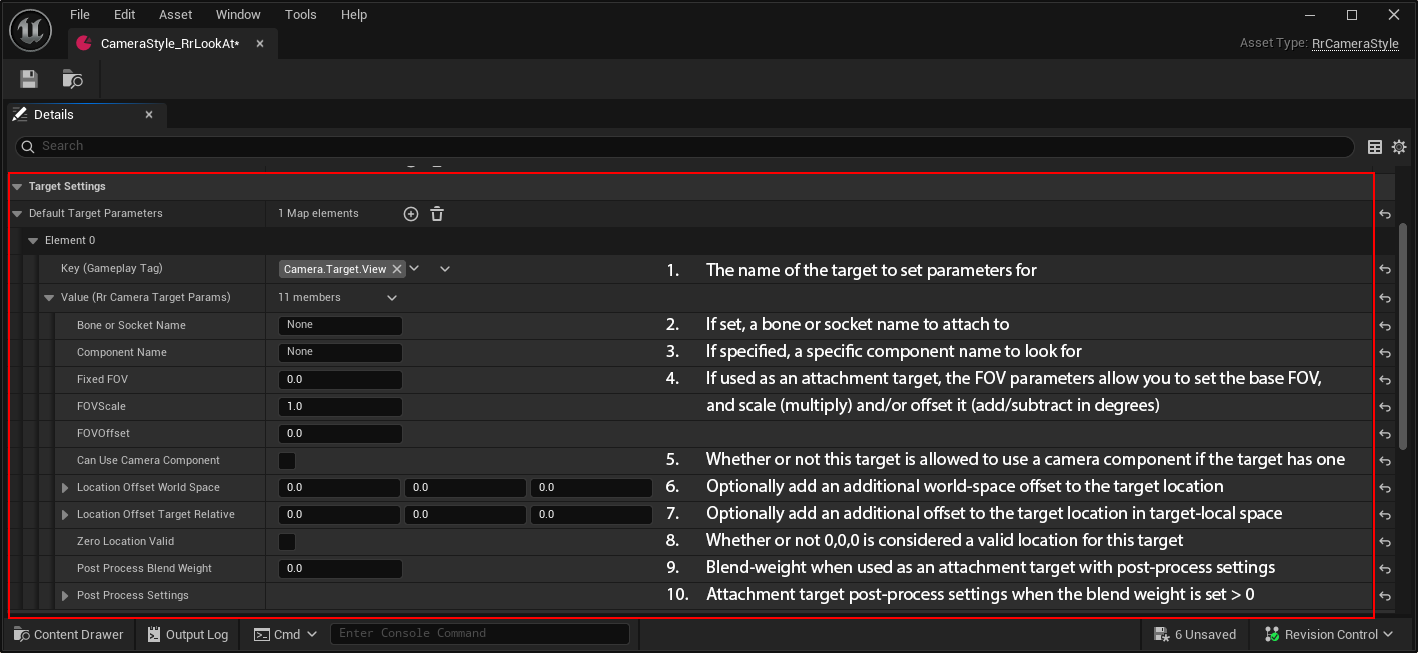Open the Tools menu
Screen dimensions: 1418x653
coord(300,15)
